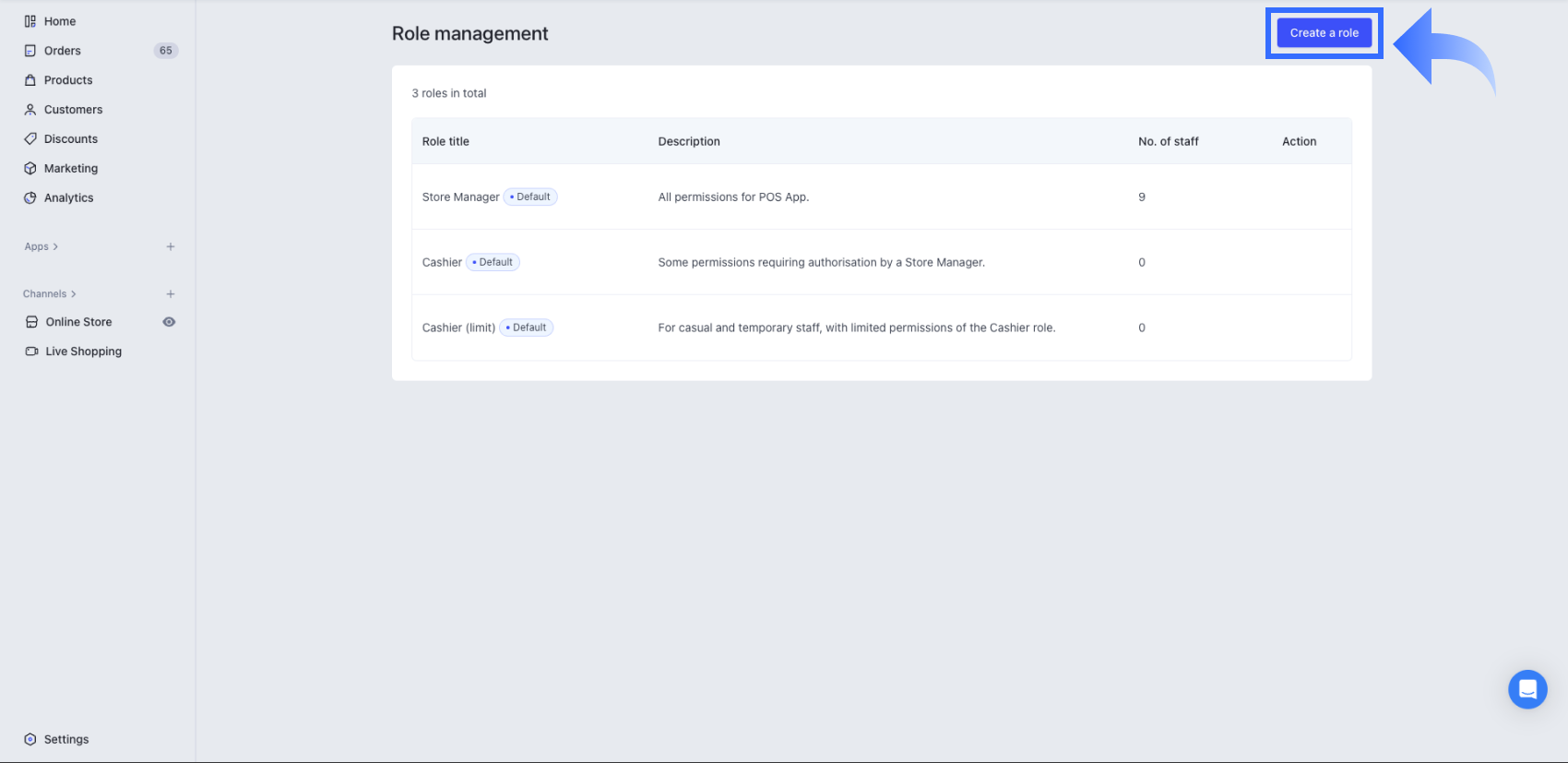Expand the Apps section chevron
Screen dimensions: 1568x763
coord(55,247)
